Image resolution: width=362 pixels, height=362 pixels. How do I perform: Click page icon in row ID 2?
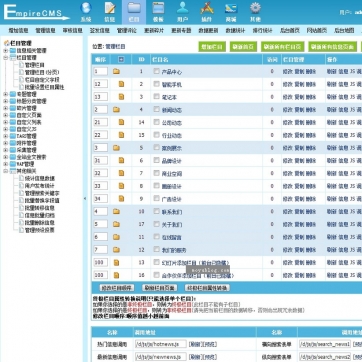(x=121, y=84)
